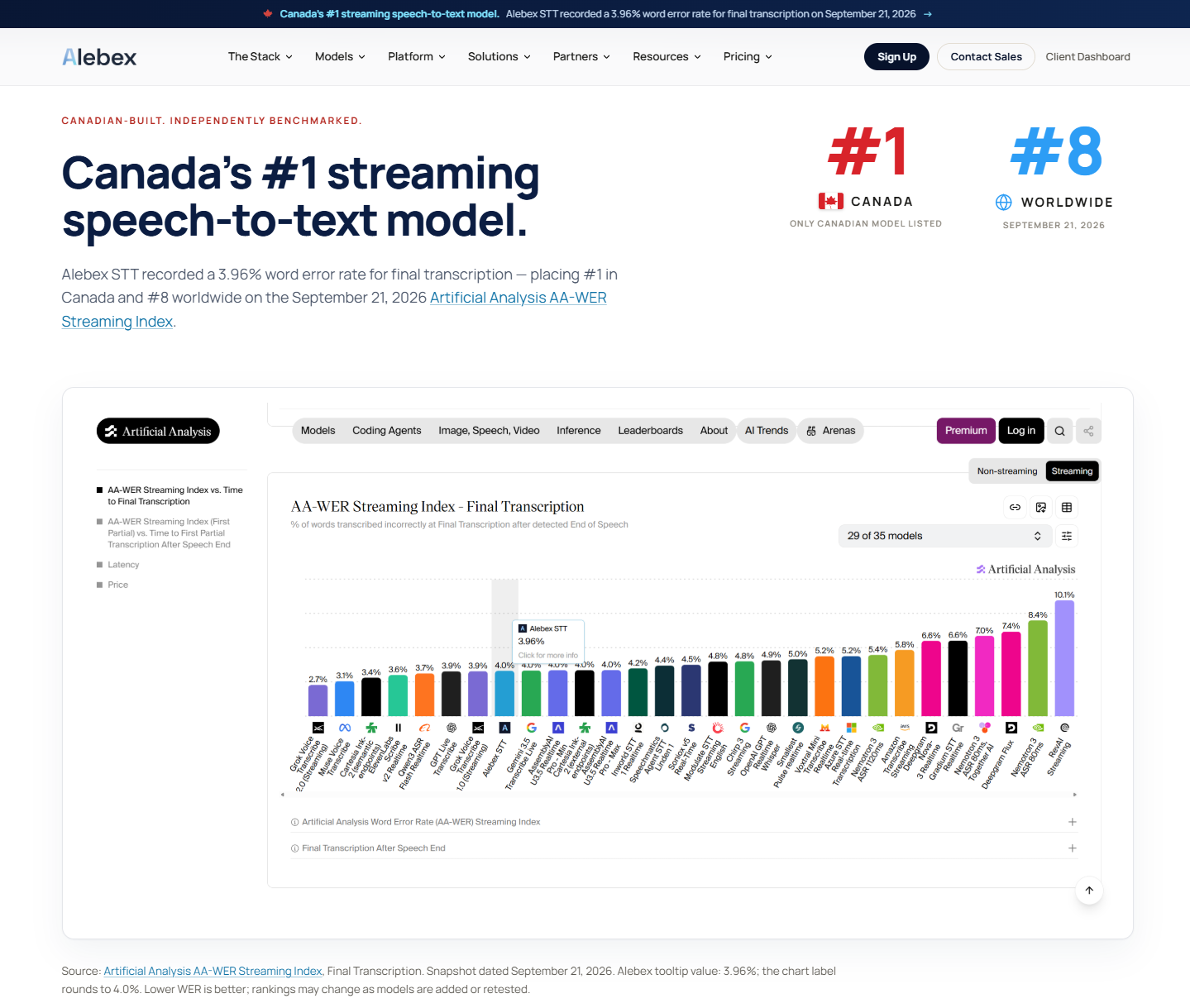
Task: Click the Log in button
Action: tap(1020, 431)
